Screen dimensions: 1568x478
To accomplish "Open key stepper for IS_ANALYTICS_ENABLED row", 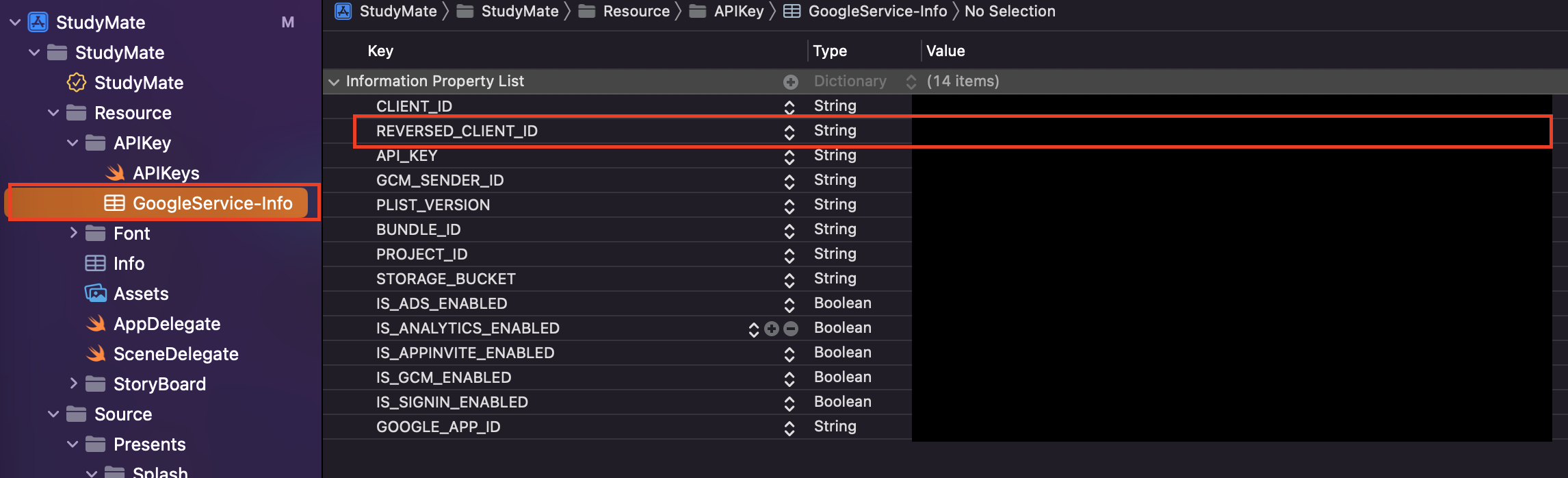I will (x=753, y=329).
